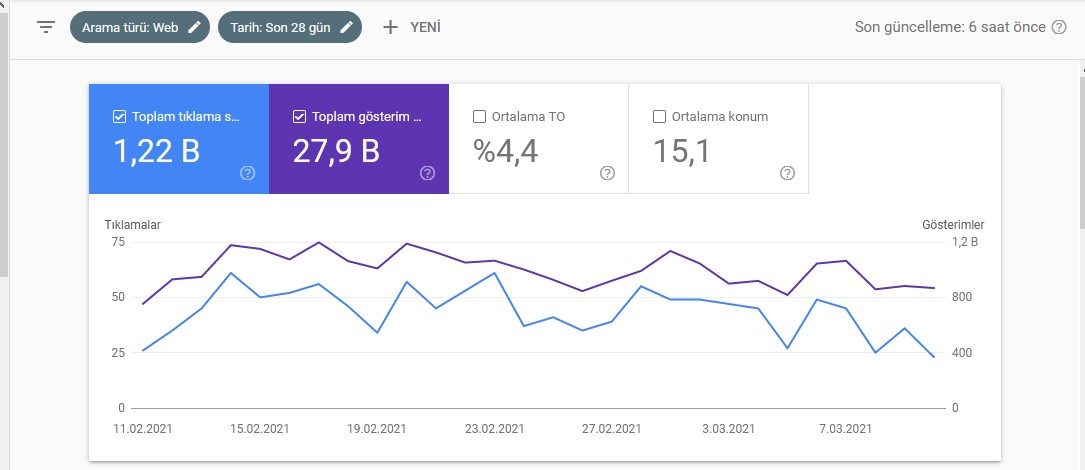Edit the Arama türü: Web filter chip
The width and height of the screenshot is (1085, 470).
(140, 28)
